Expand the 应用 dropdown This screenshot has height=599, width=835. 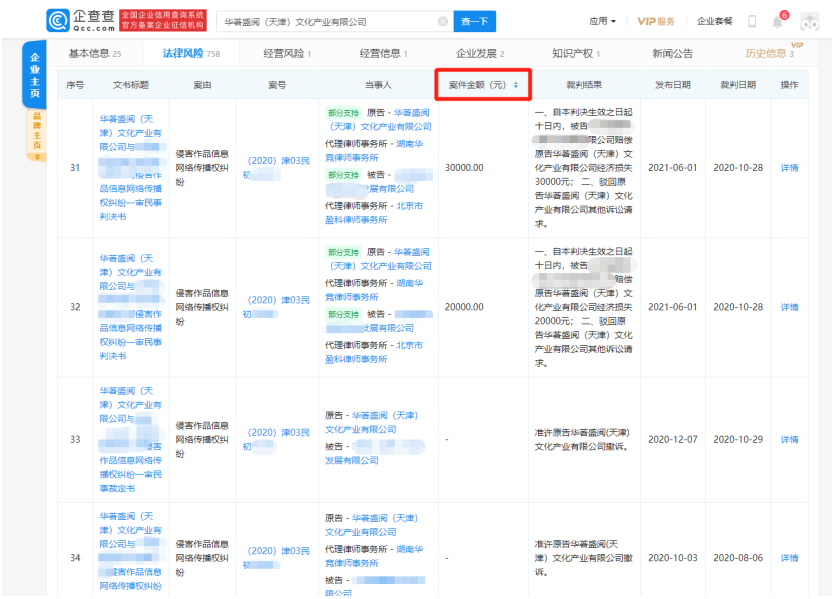tap(602, 21)
